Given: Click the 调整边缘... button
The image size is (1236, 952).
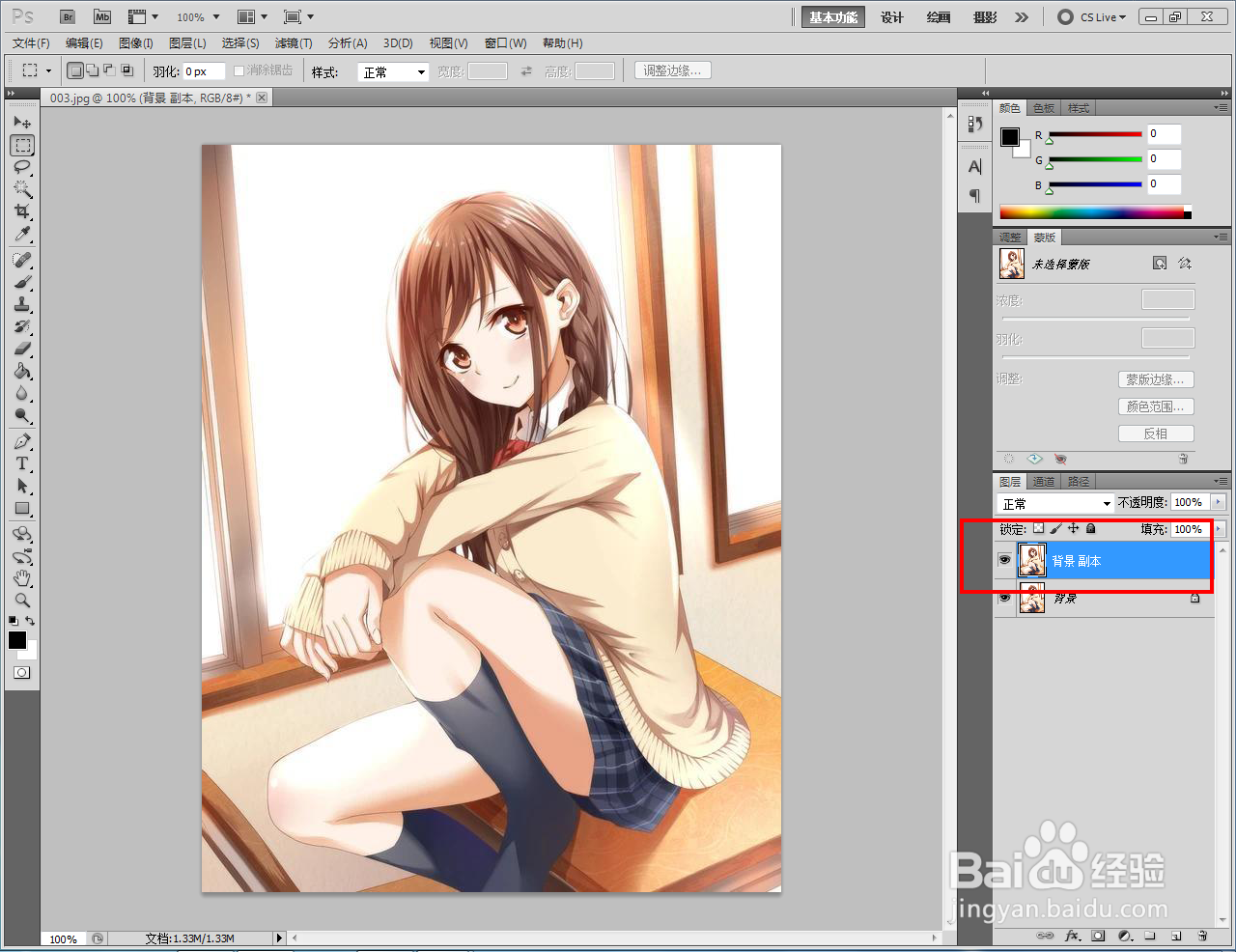Looking at the screenshot, I should [x=673, y=70].
